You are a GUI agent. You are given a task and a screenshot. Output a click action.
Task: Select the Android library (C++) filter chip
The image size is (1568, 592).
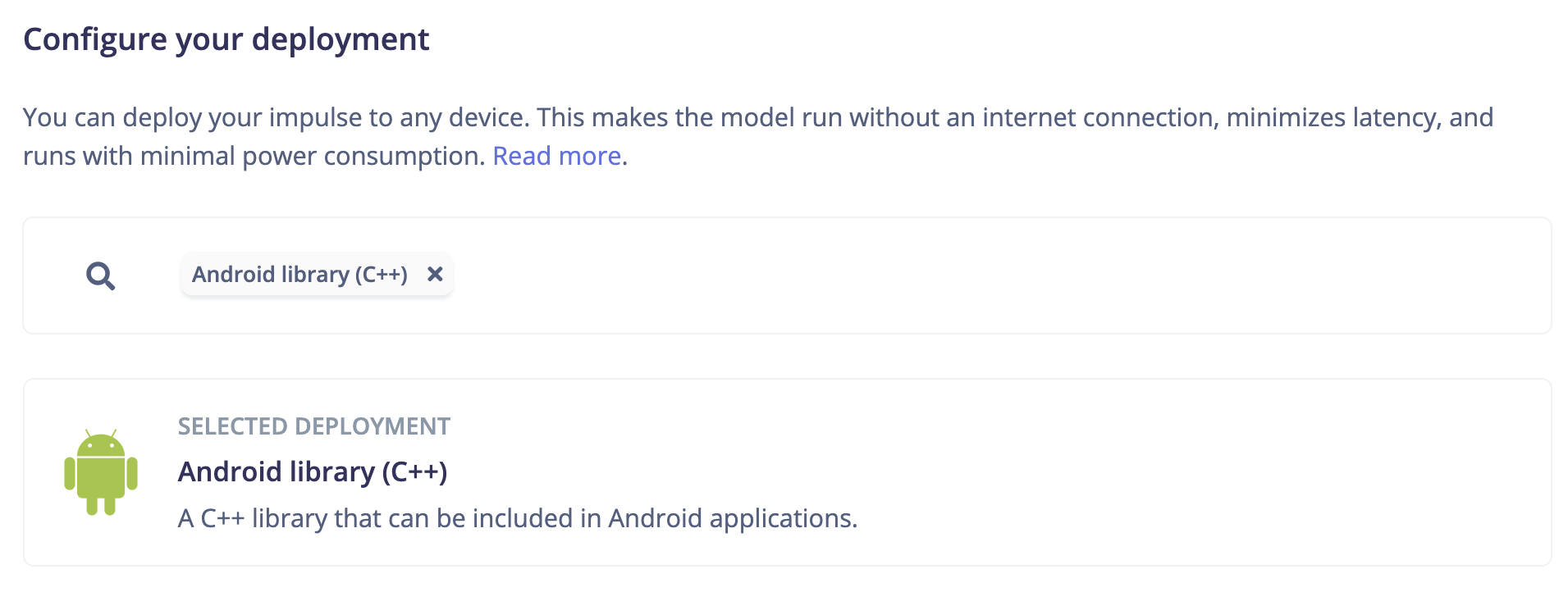tap(299, 275)
